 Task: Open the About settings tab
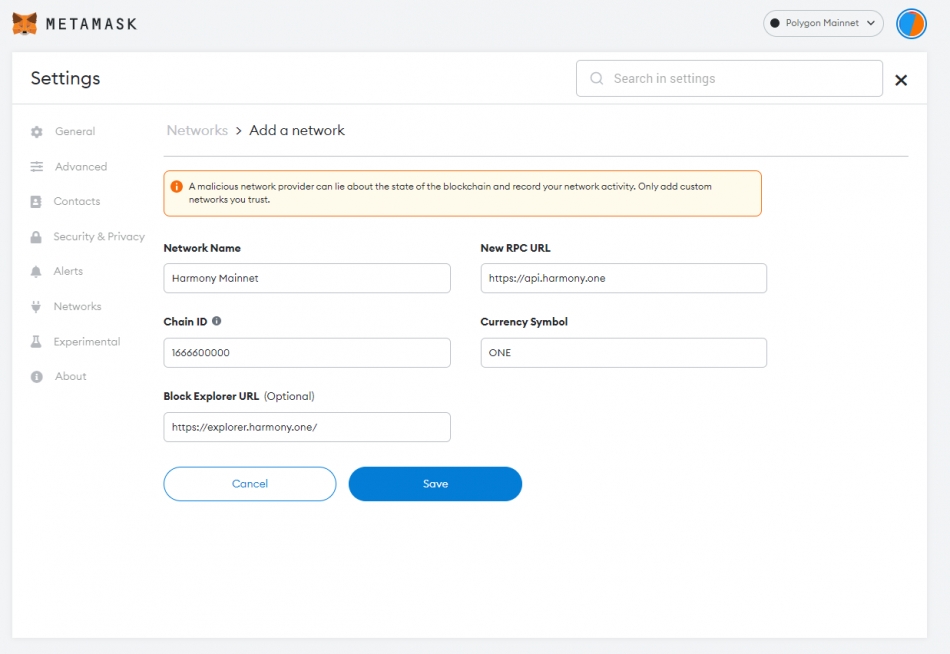pos(70,376)
